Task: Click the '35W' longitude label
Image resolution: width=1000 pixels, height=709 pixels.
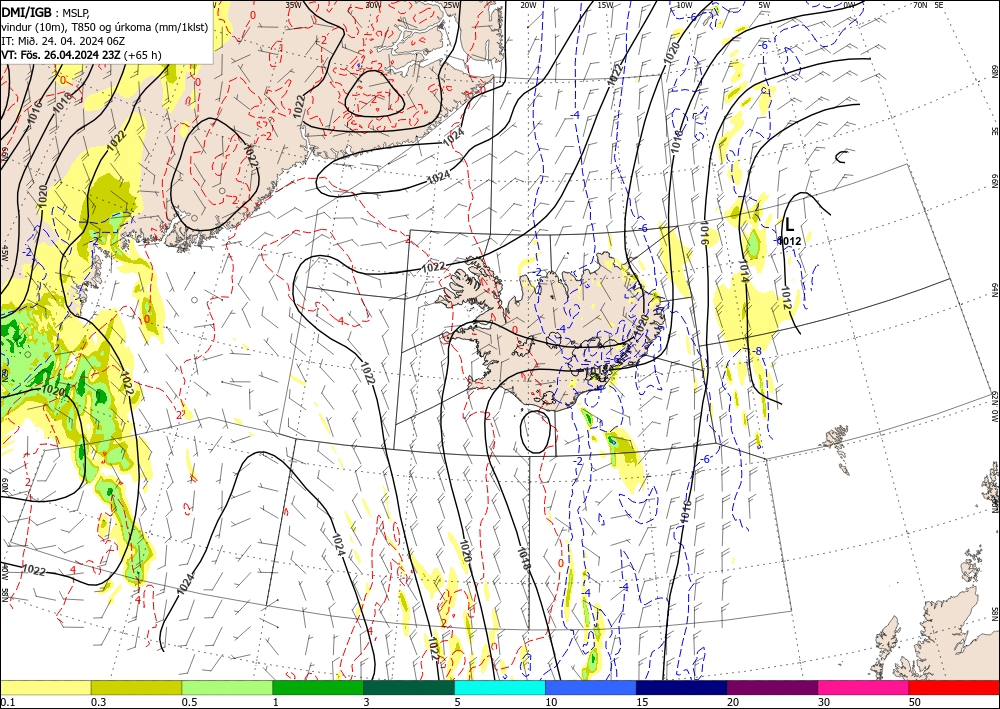Action: tap(293, 5)
